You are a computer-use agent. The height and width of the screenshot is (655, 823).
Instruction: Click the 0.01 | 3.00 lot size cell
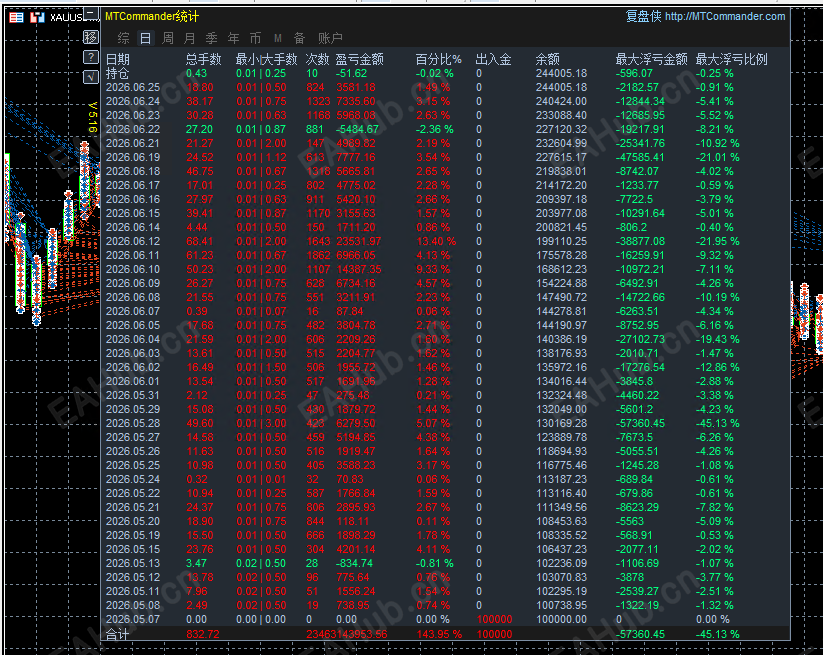click(261, 423)
